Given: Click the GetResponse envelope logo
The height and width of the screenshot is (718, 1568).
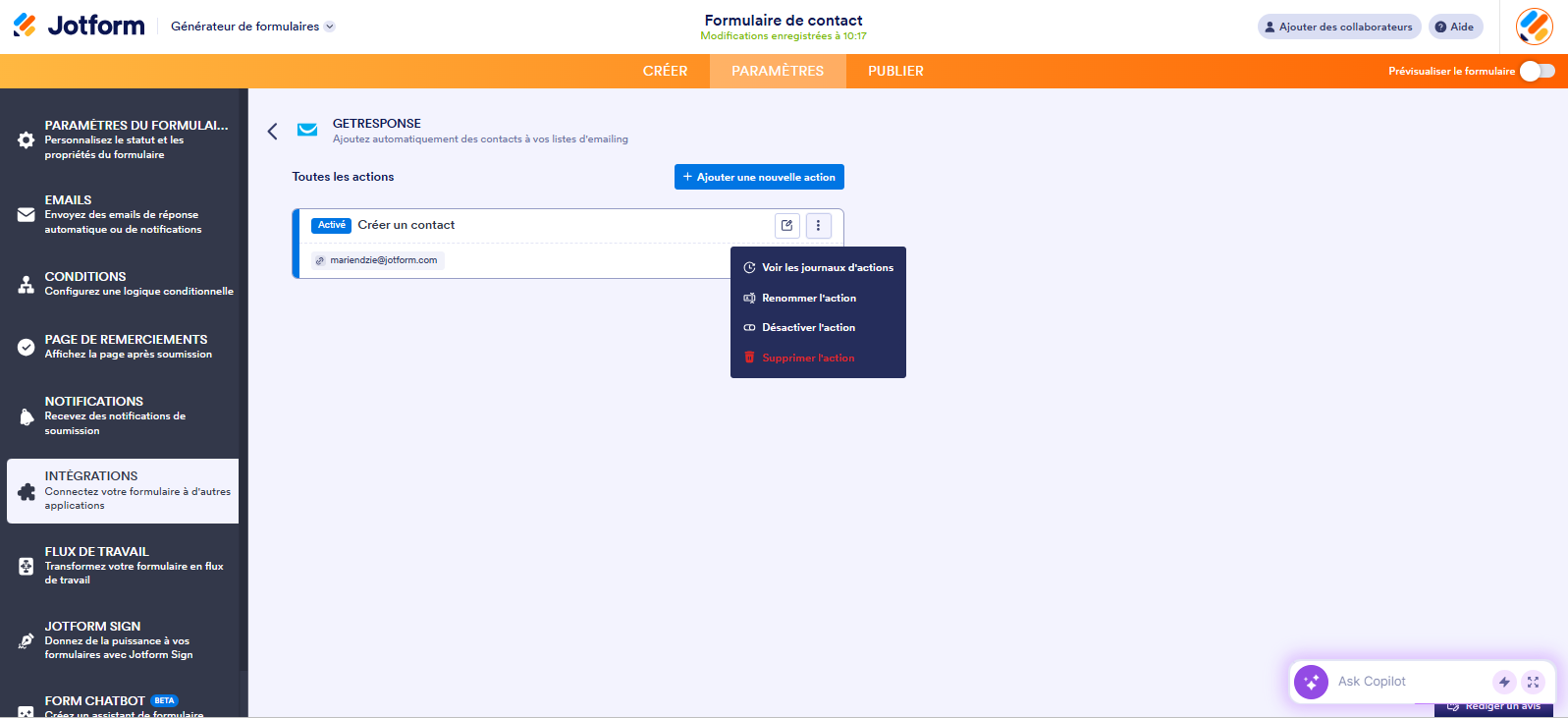Looking at the screenshot, I should (307, 130).
